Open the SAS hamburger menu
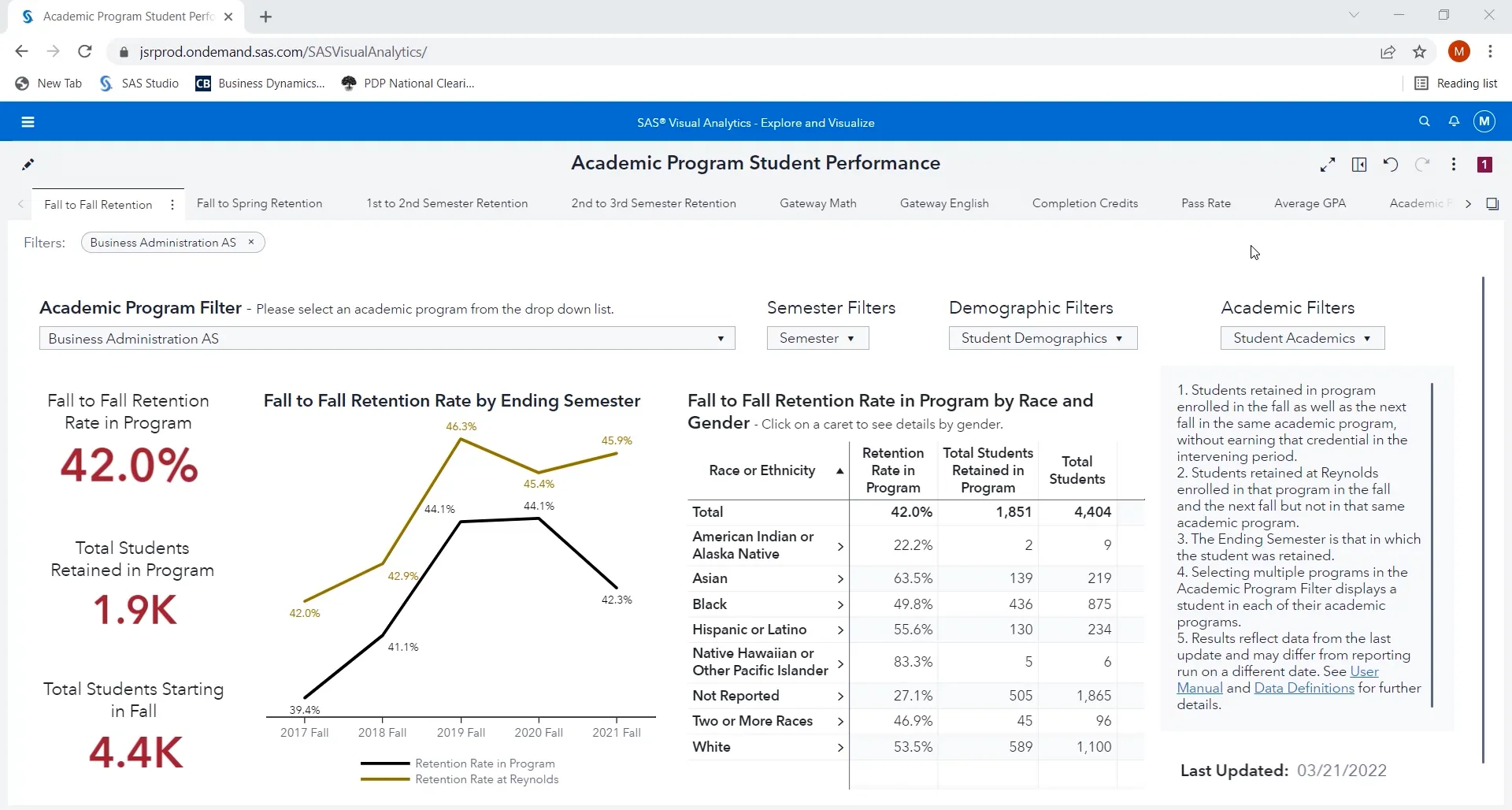This screenshot has height=810, width=1512. click(x=28, y=122)
